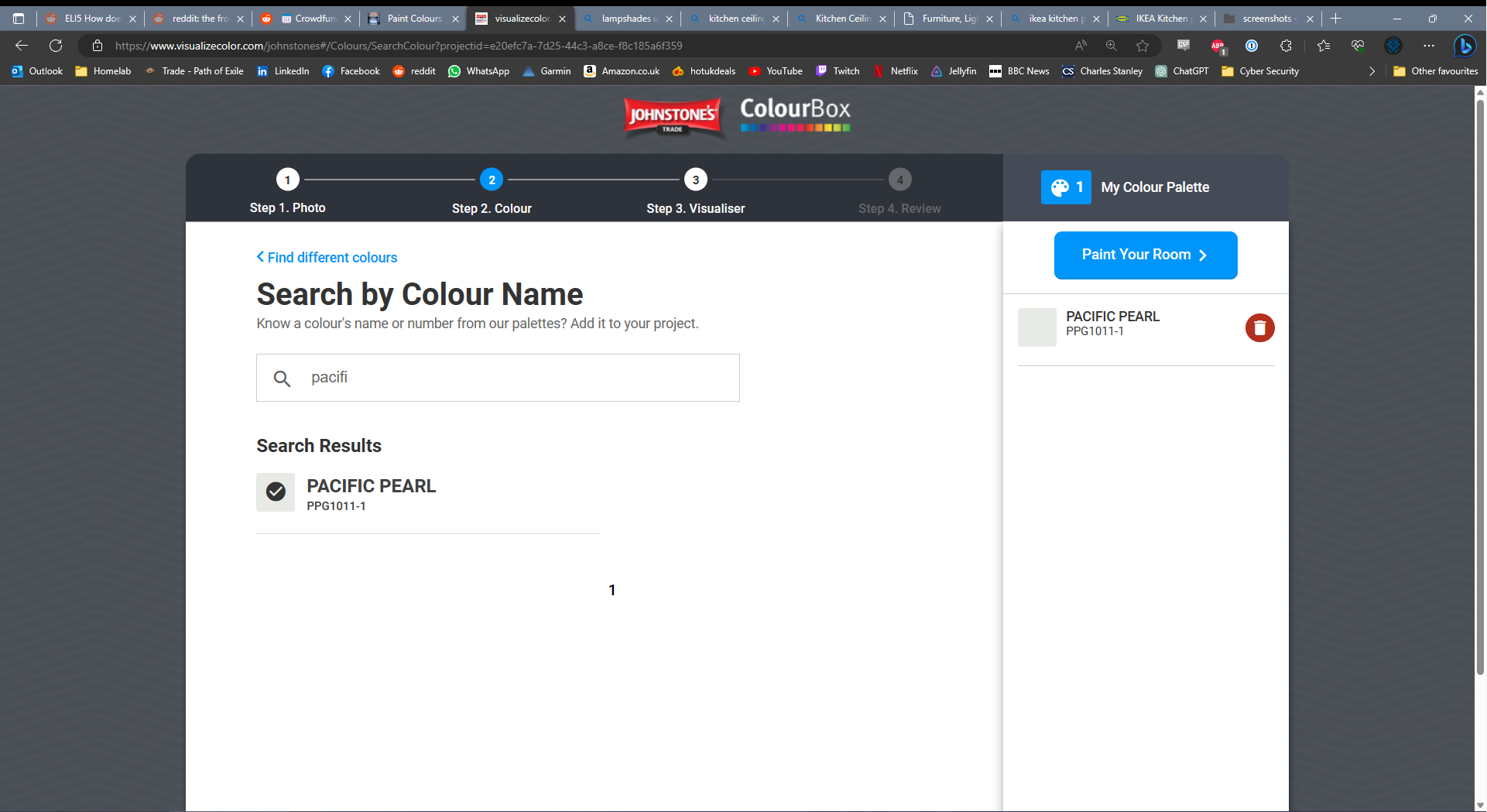Open the favourites list icon
This screenshot has height=812, width=1487.
click(1324, 46)
